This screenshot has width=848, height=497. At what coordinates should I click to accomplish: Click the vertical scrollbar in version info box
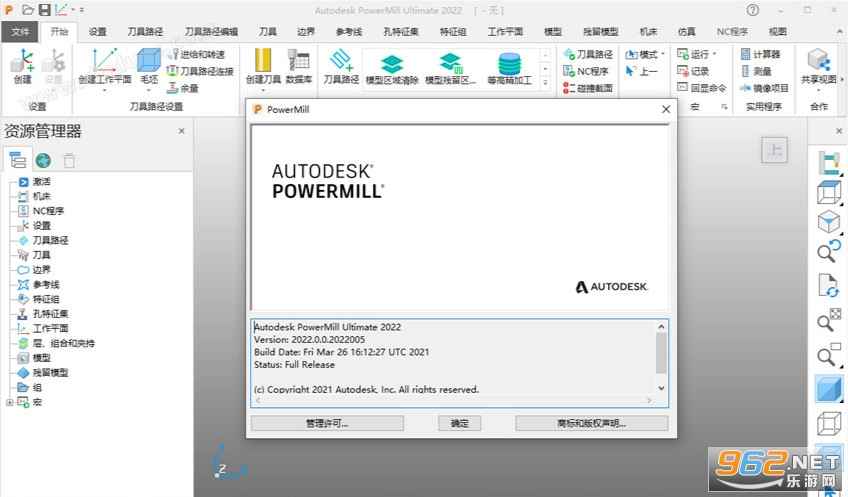point(661,353)
